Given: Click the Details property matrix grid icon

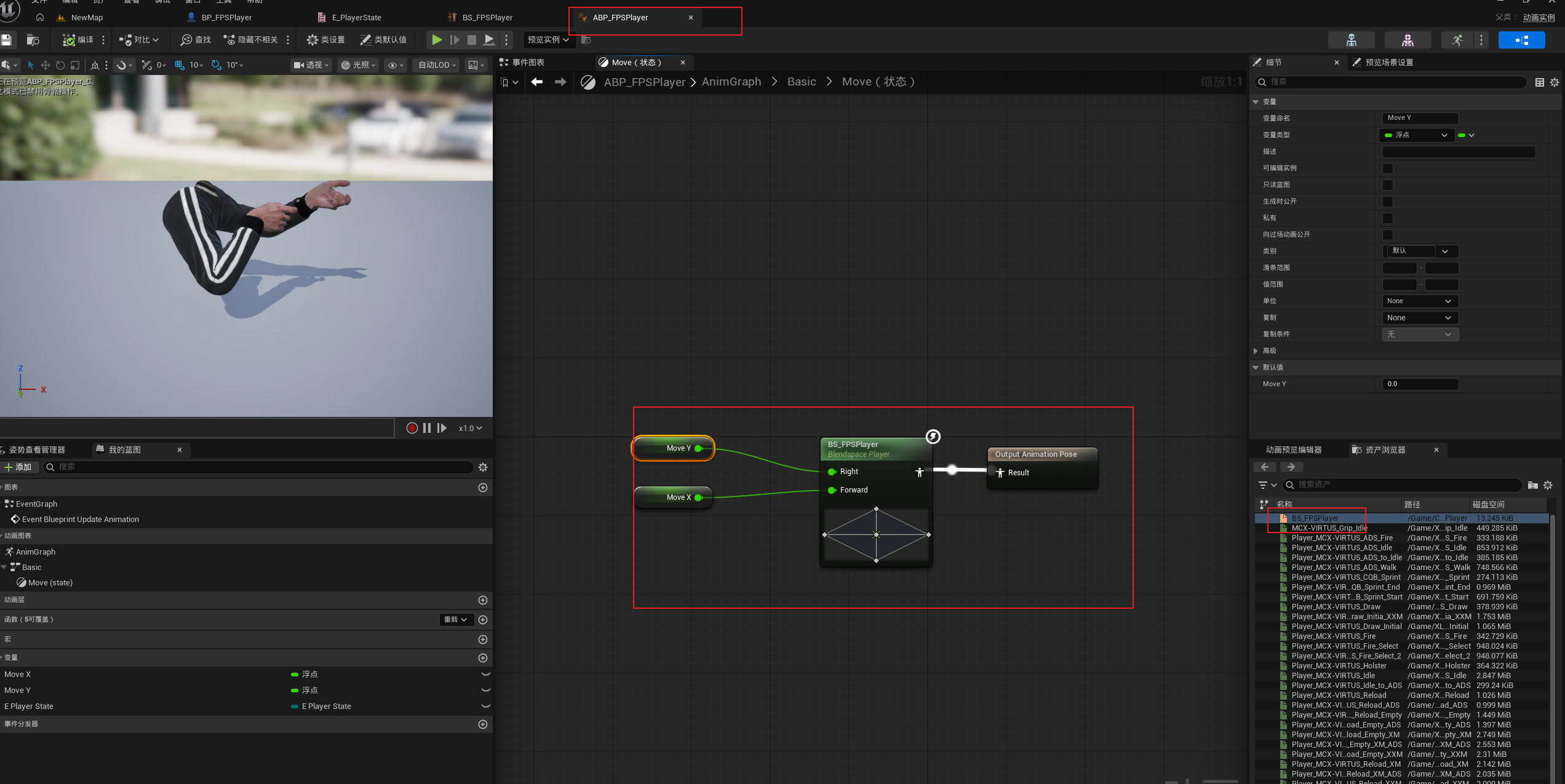Looking at the screenshot, I should (1539, 82).
